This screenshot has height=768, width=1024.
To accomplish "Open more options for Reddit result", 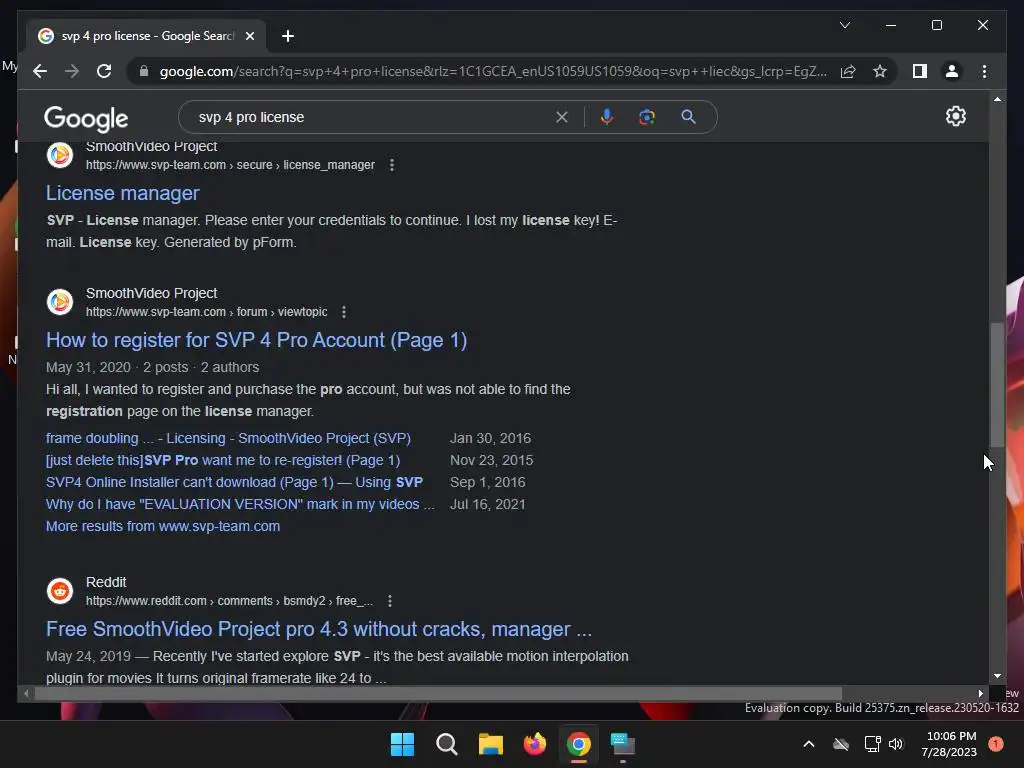I will pos(390,601).
